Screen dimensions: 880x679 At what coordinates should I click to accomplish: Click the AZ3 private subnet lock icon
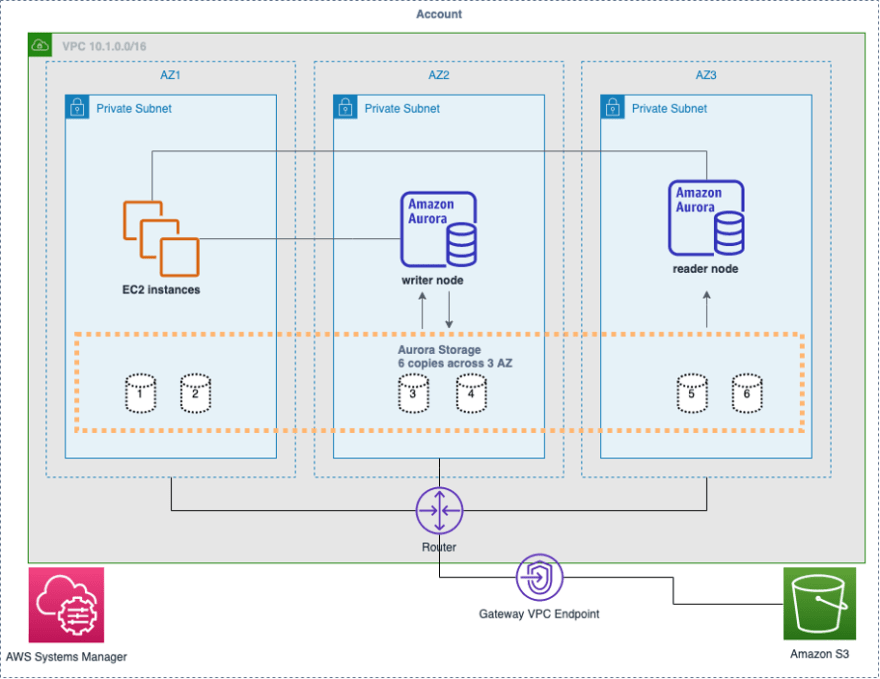tap(613, 107)
